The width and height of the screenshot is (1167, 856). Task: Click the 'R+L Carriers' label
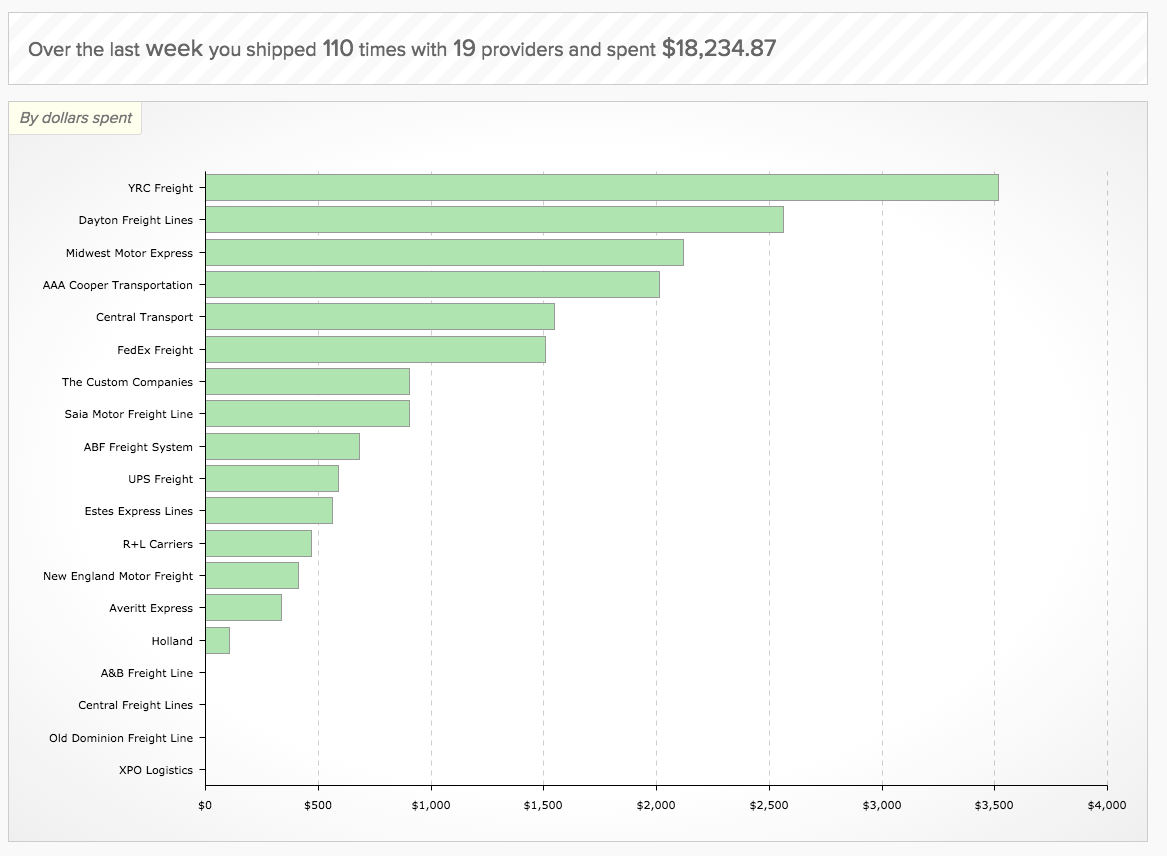click(x=158, y=544)
